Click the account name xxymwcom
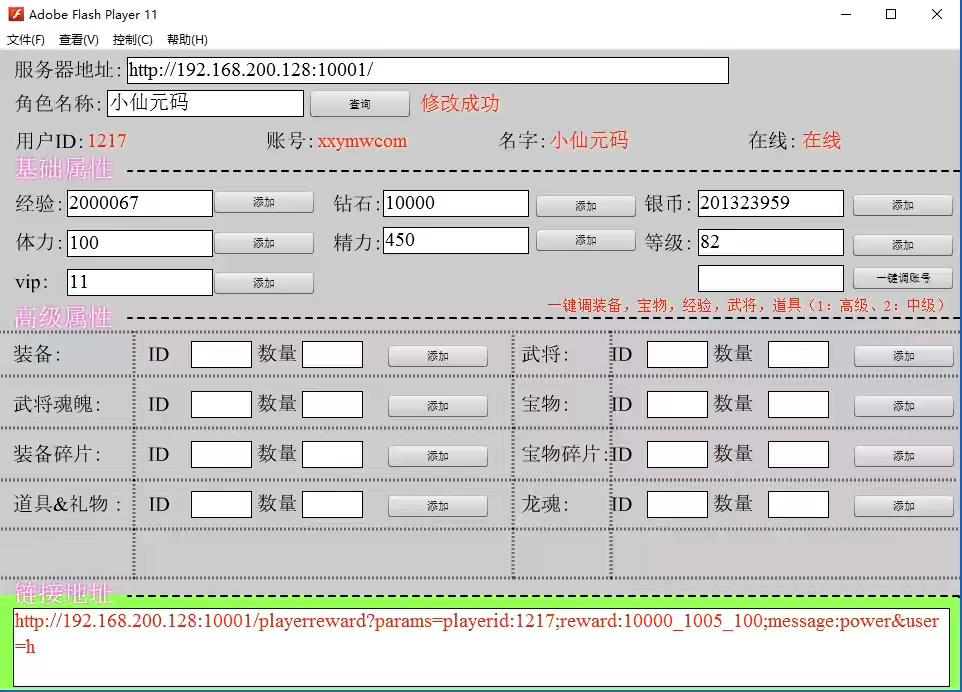The height and width of the screenshot is (692, 962). coord(362,141)
